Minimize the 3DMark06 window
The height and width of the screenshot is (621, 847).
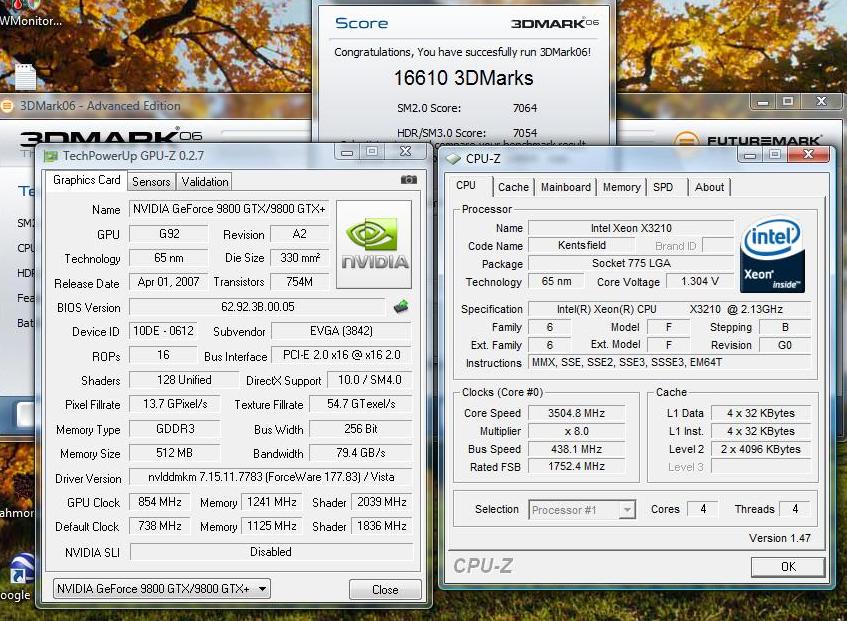[763, 102]
